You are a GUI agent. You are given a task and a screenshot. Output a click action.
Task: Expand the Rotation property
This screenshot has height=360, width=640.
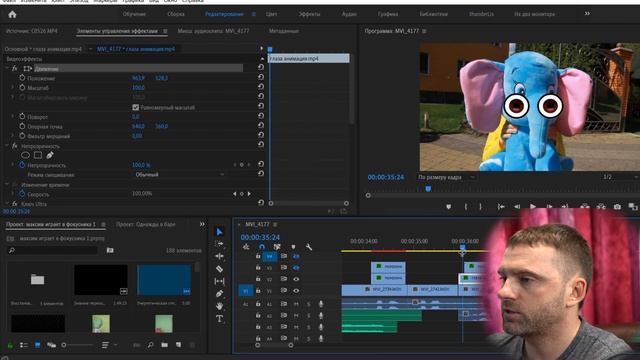pos(13,116)
